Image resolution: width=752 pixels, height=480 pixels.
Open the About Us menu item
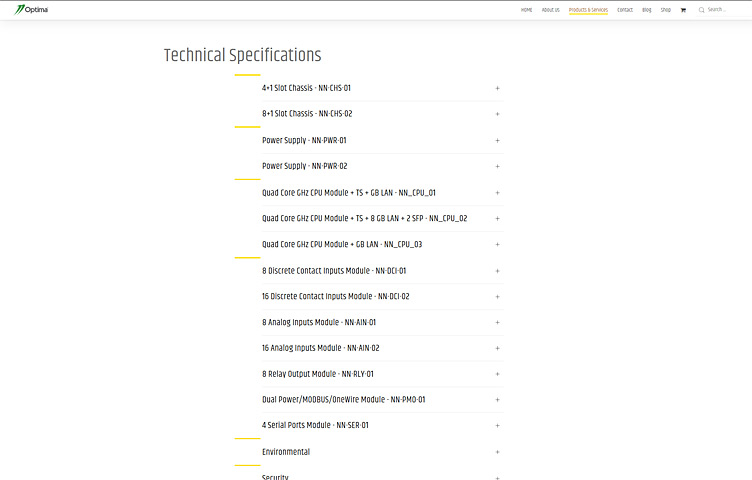pos(551,10)
